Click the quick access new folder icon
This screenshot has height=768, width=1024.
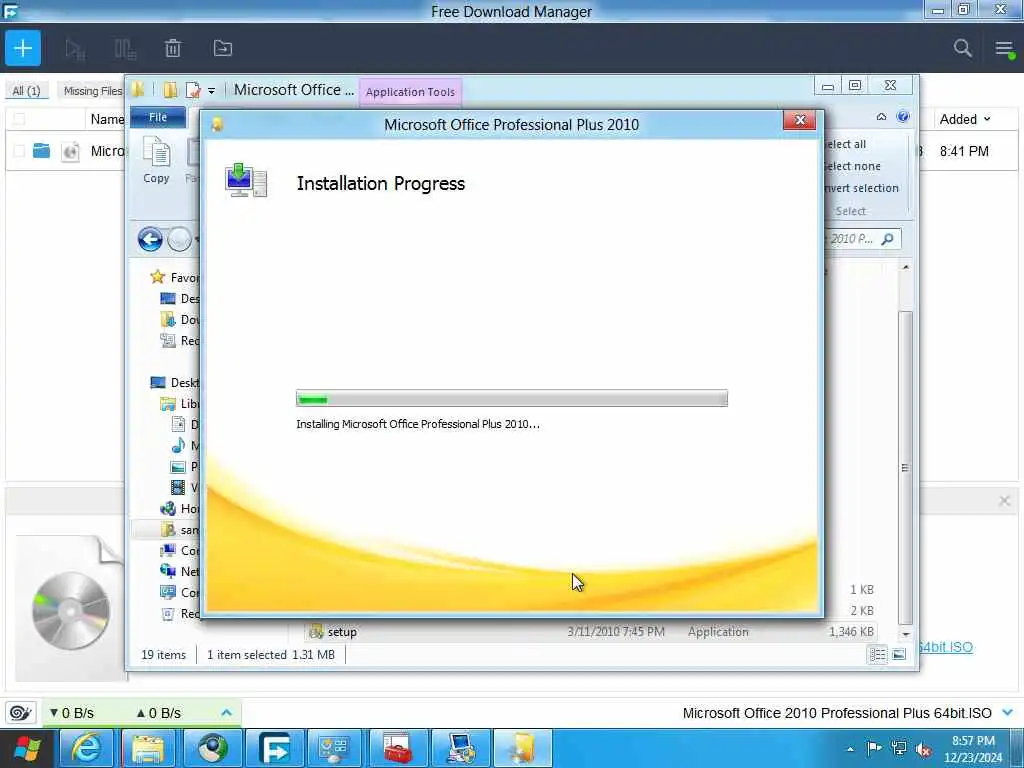click(170, 90)
